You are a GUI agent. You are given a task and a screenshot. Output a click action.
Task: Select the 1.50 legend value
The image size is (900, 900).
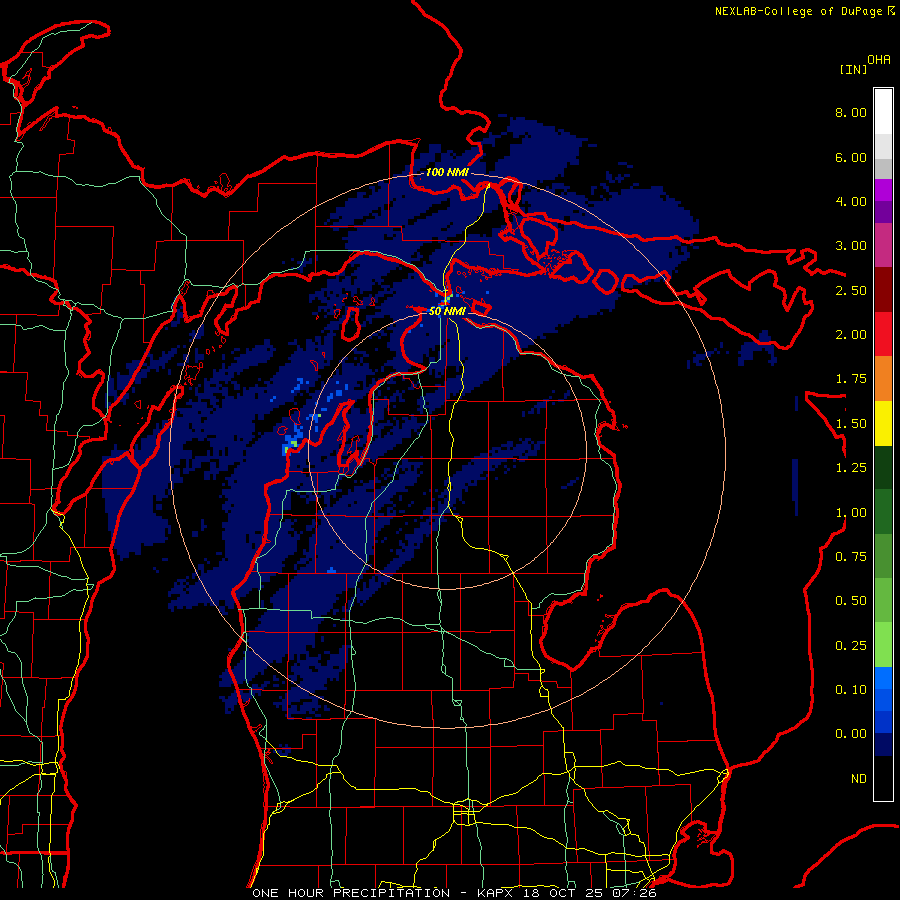coord(851,424)
